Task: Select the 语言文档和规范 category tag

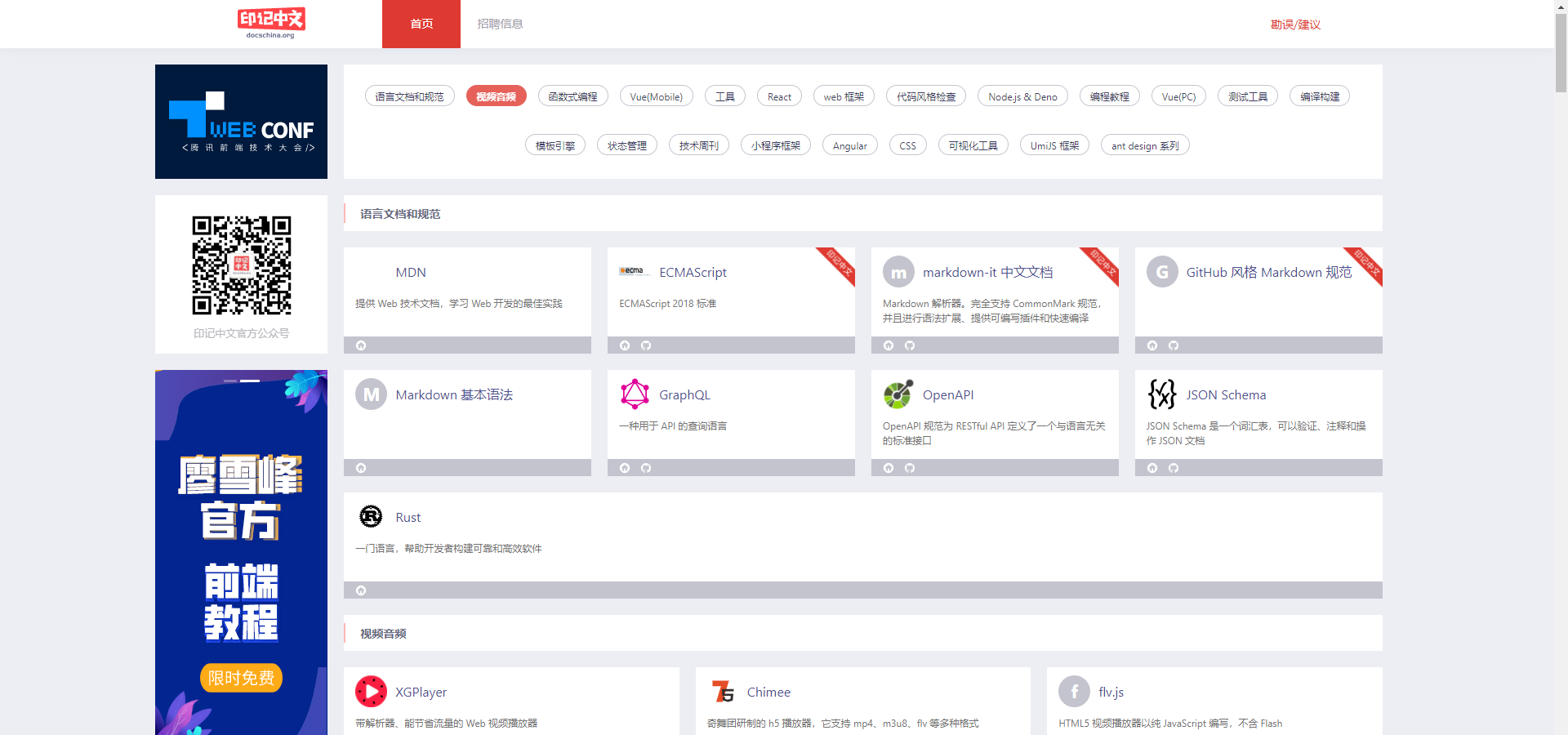Action: point(409,96)
